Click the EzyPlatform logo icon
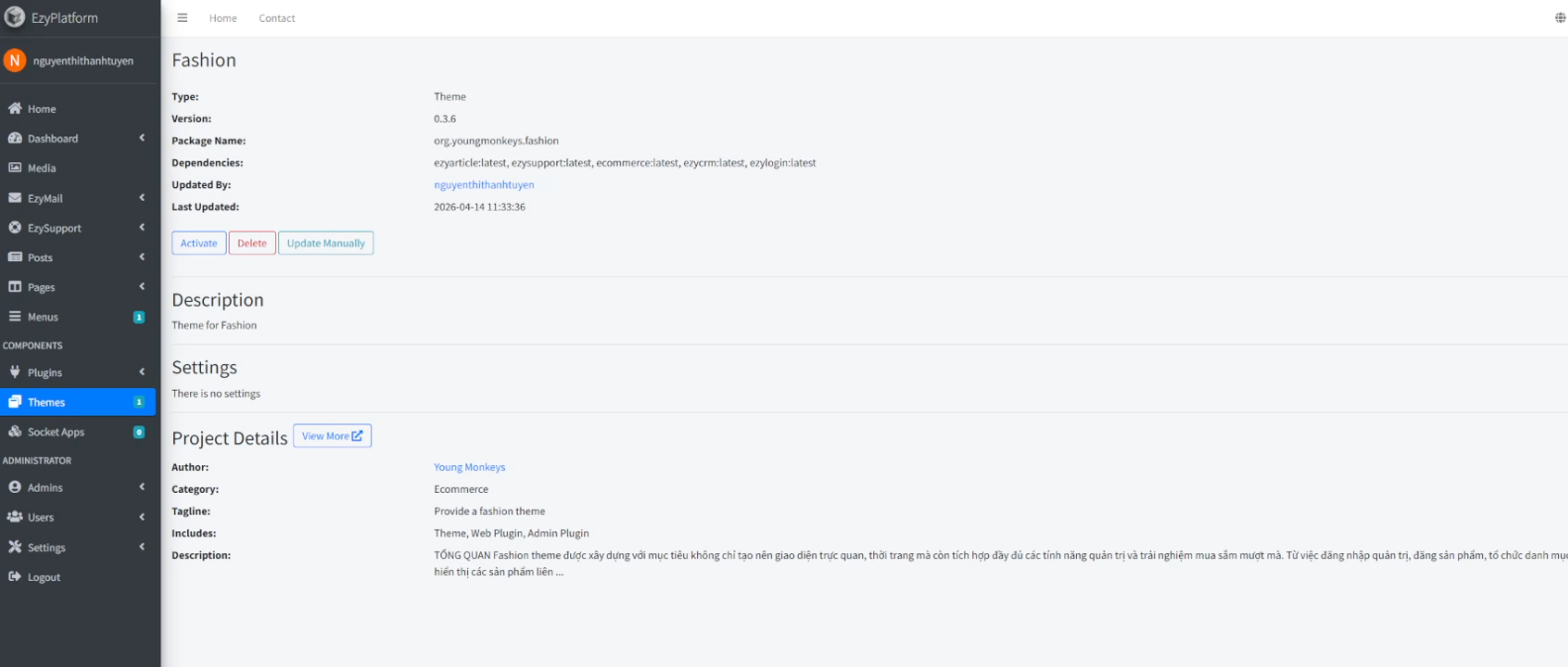1568x667 pixels. click(x=15, y=18)
